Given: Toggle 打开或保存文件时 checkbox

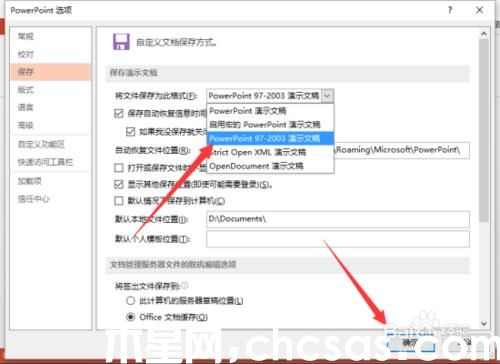Looking at the screenshot, I should click(119, 168).
